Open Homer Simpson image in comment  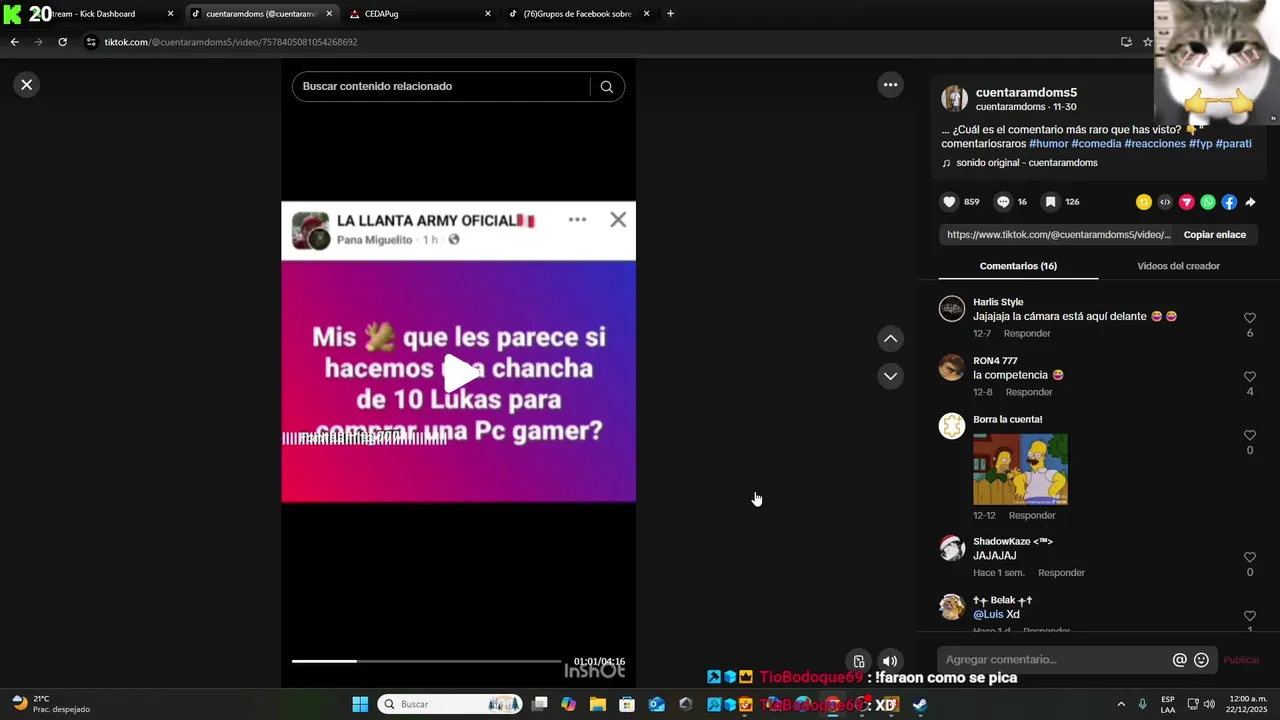click(1020, 469)
